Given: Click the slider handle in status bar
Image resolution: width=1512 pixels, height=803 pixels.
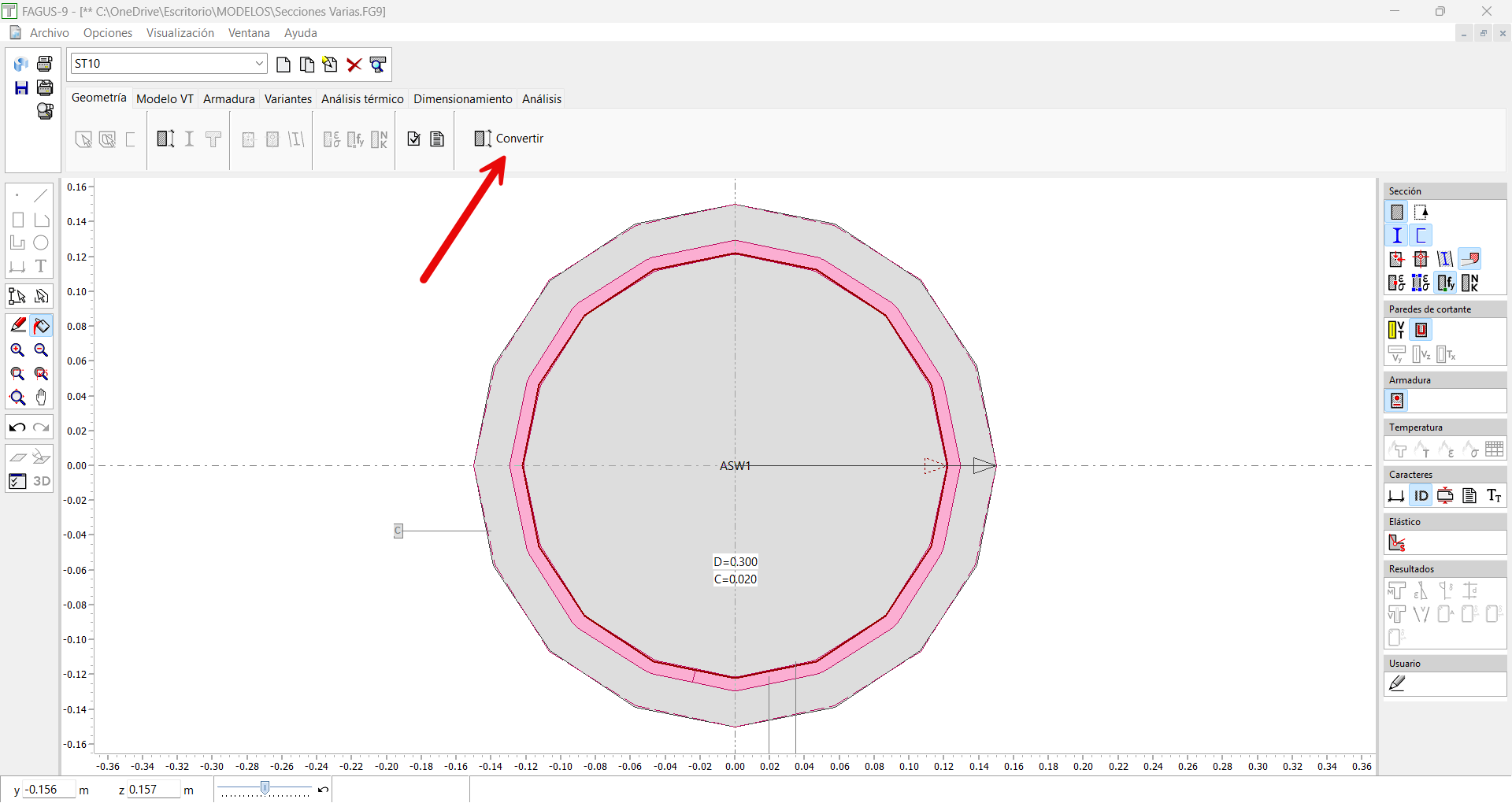Looking at the screenshot, I should pyautogui.click(x=265, y=788).
